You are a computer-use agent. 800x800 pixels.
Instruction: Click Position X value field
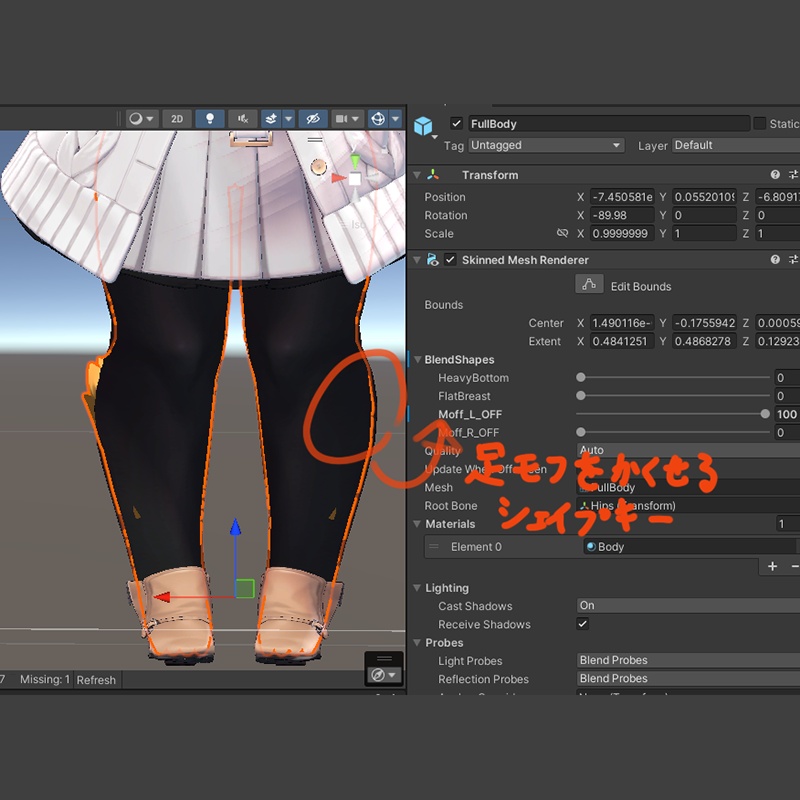click(622, 197)
